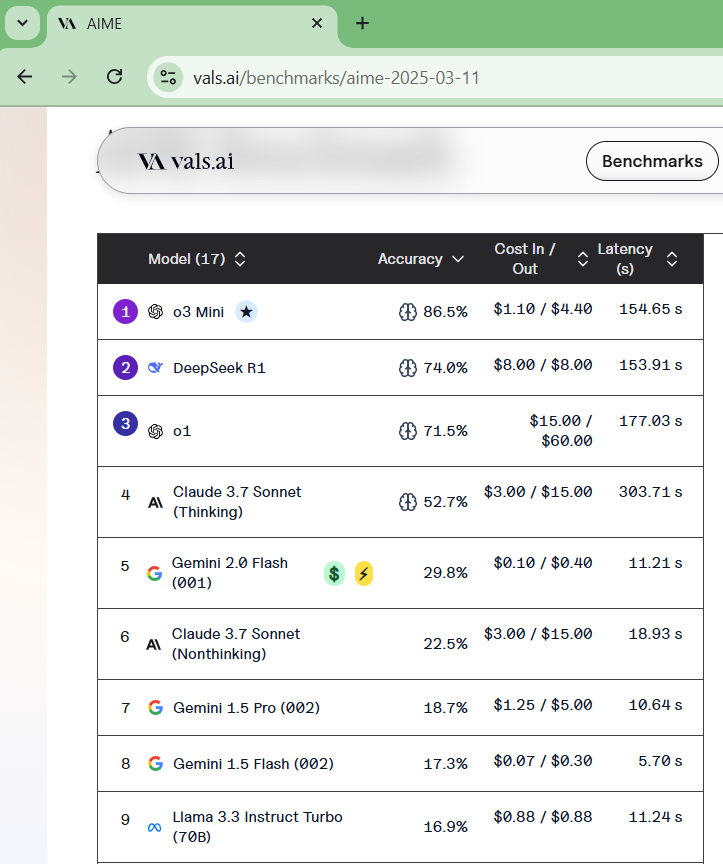Sort table by Latency column

click(x=638, y=259)
